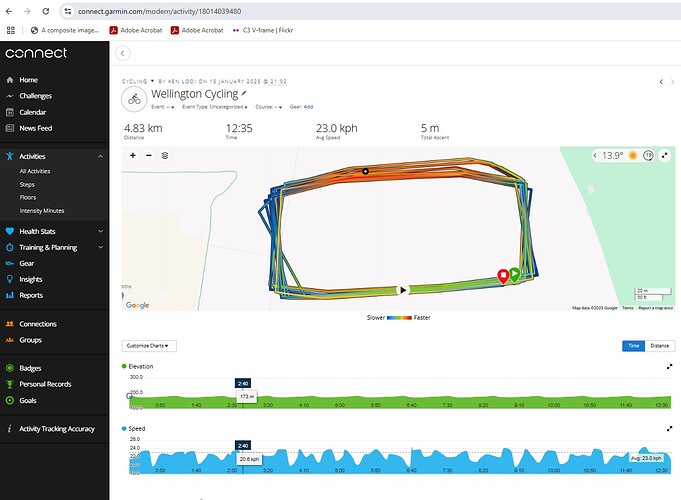Switch charts to Distance axis
Screen dimensions: 681x500
click(660, 346)
